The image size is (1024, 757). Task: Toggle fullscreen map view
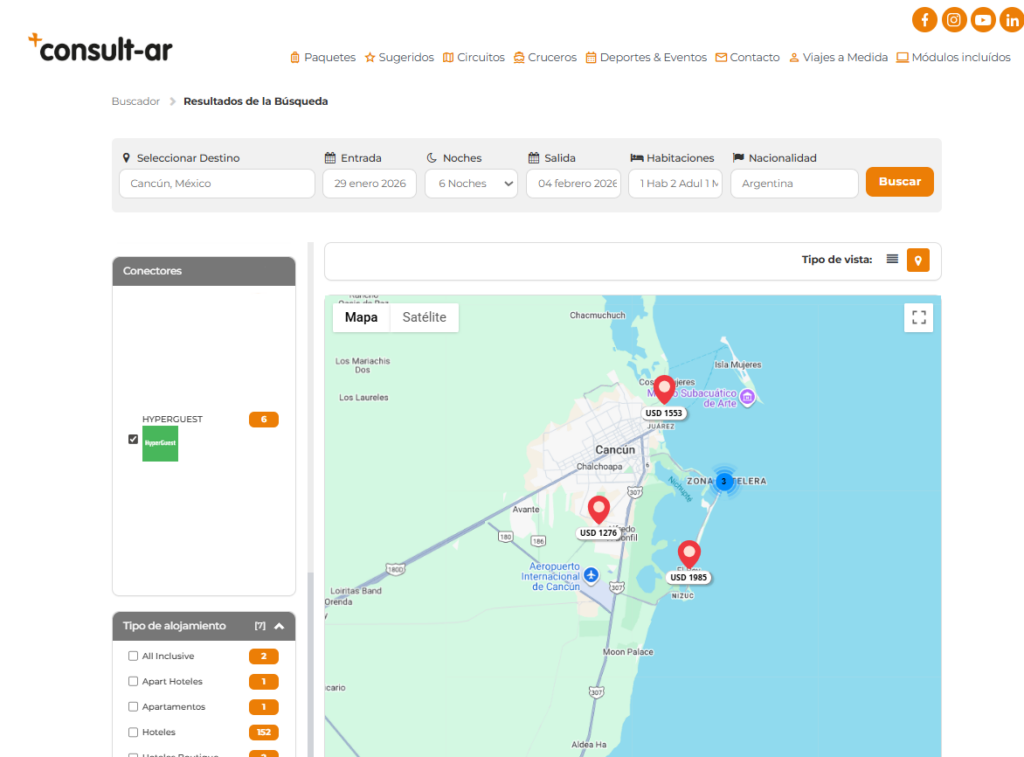click(x=918, y=318)
